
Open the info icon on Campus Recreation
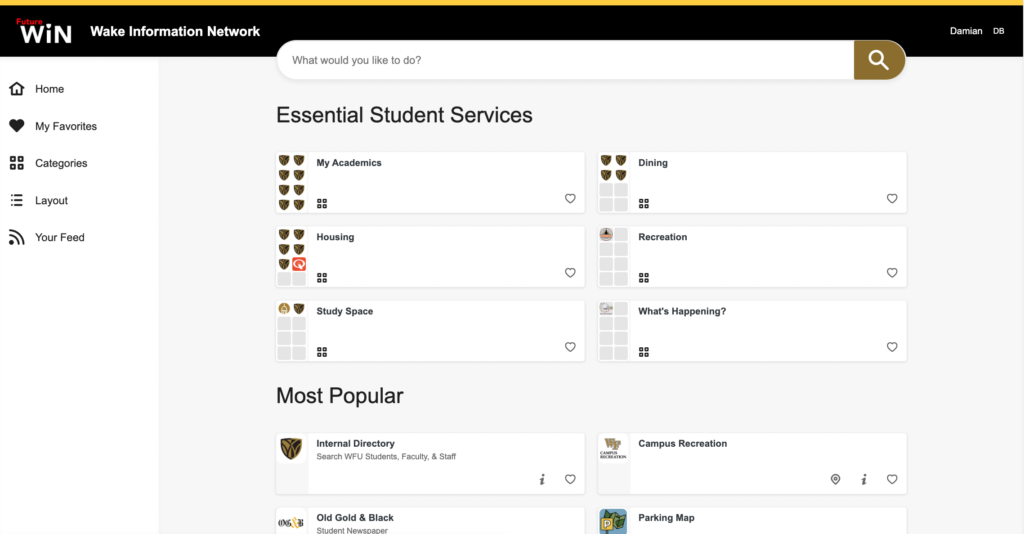tap(864, 479)
